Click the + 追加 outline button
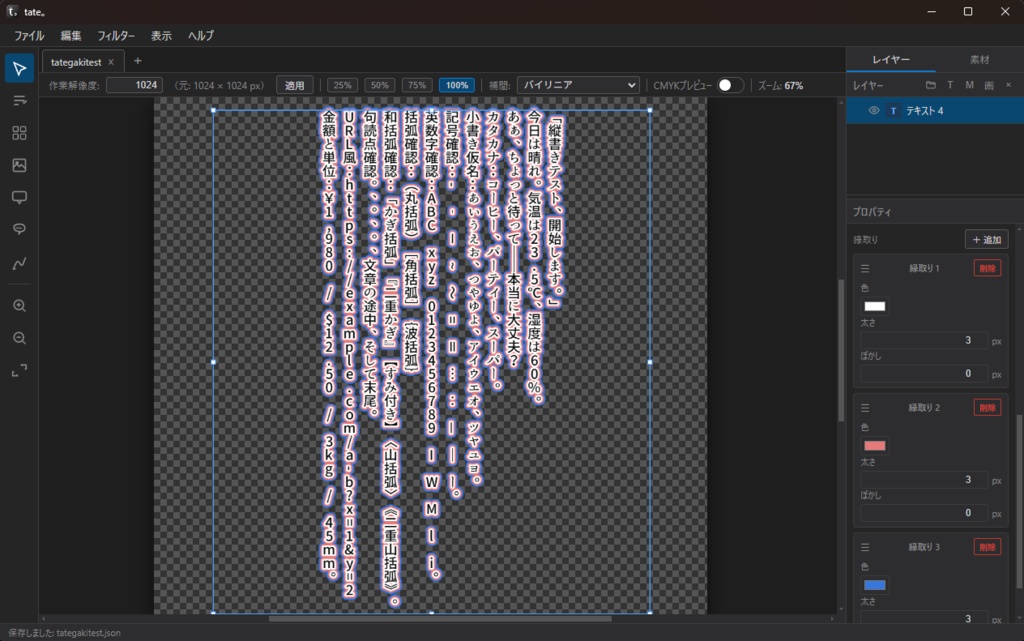The width and height of the screenshot is (1024, 641). (x=987, y=240)
